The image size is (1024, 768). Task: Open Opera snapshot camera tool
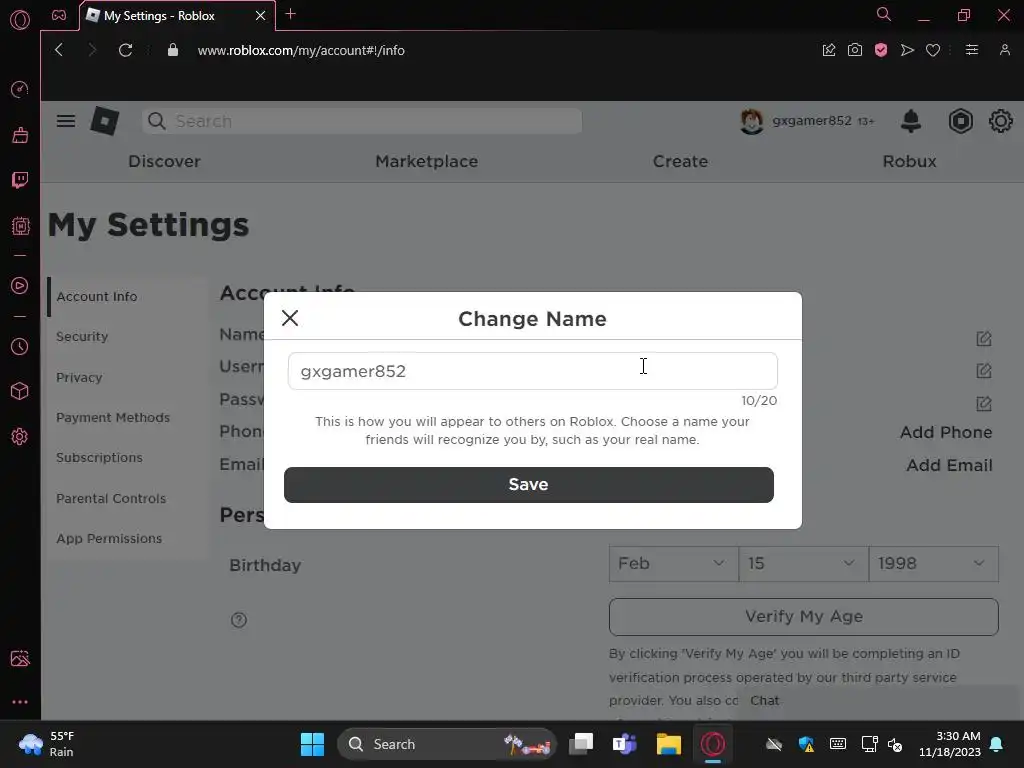pos(854,50)
